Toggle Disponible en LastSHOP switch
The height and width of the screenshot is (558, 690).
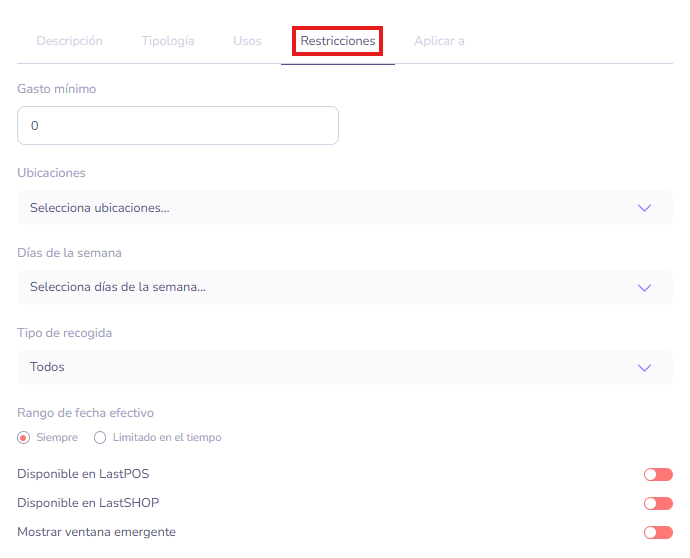657,504
